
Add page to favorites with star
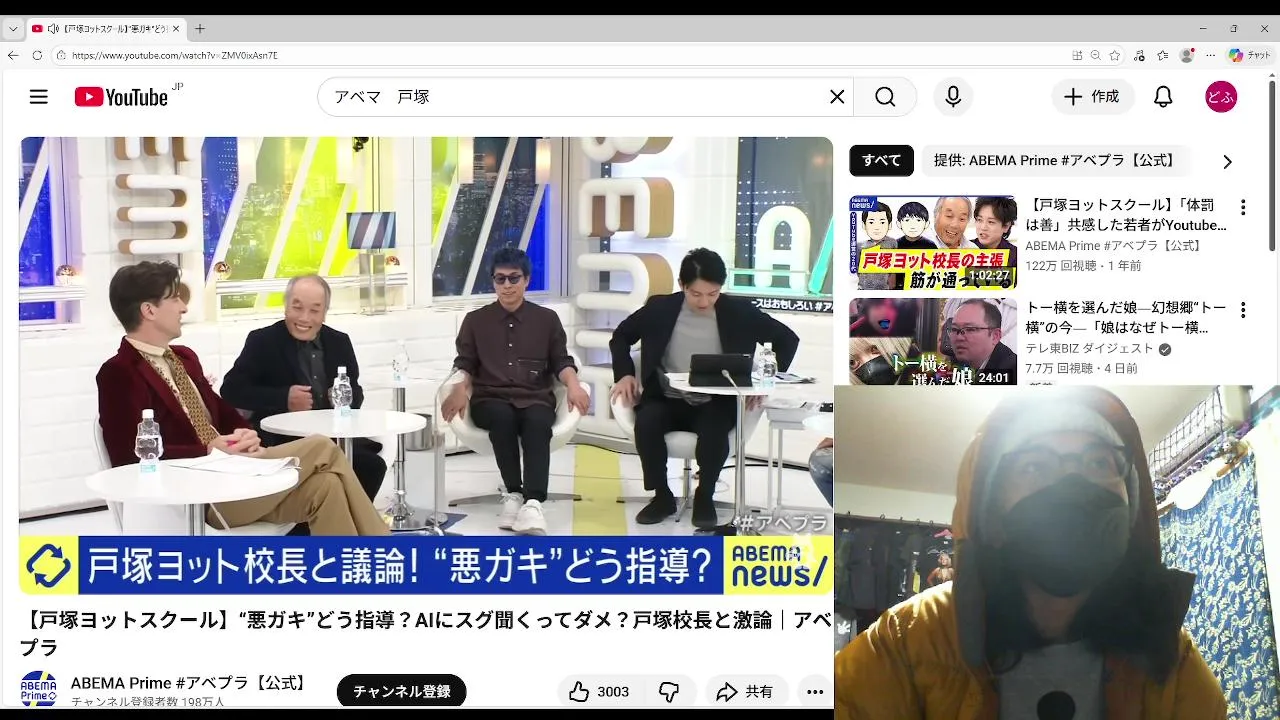click(1115, 55)
